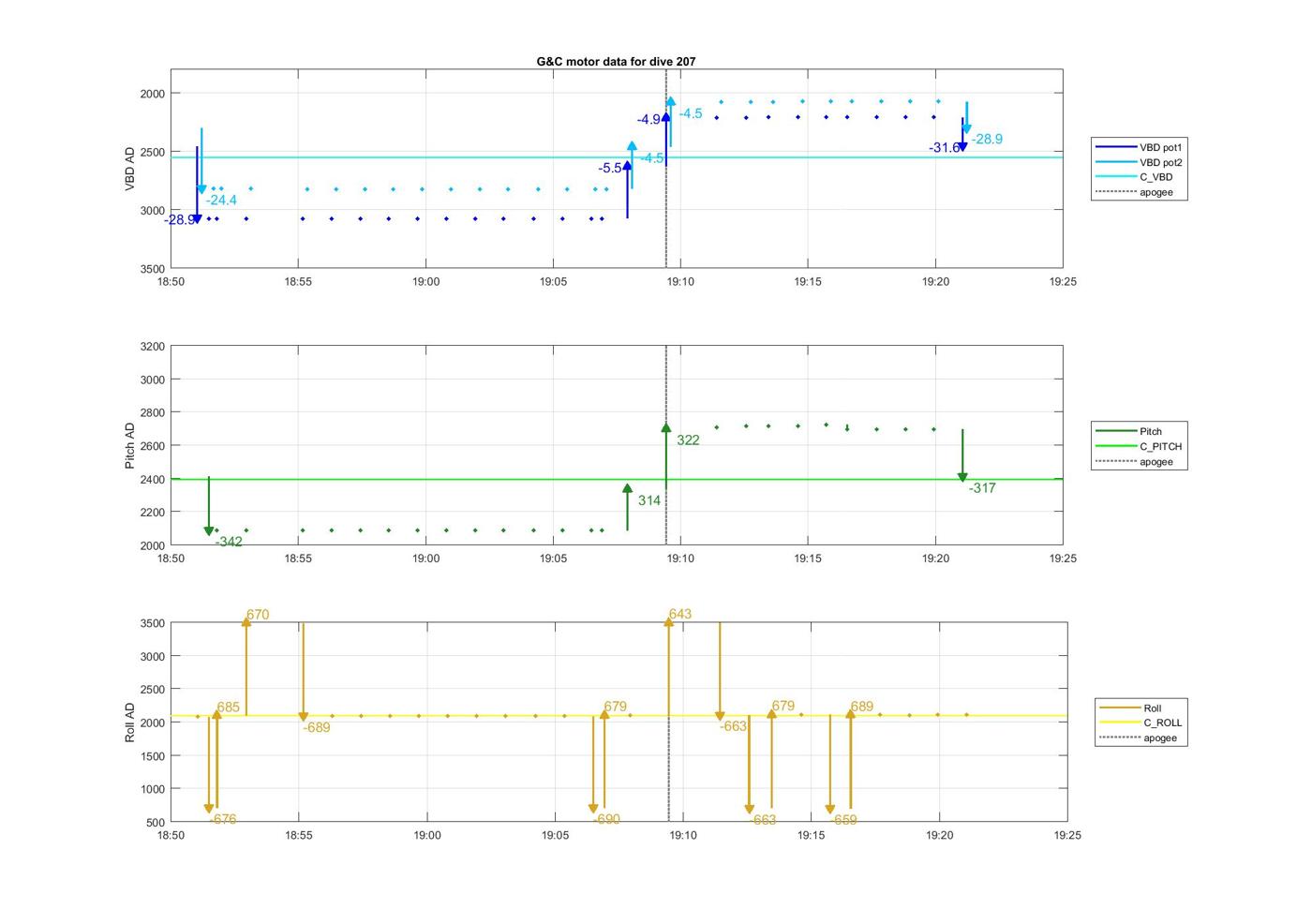The height and width of the screenshot is (924, 1312).
Task: Click the "670" roll label
Action: pos(258,616)
